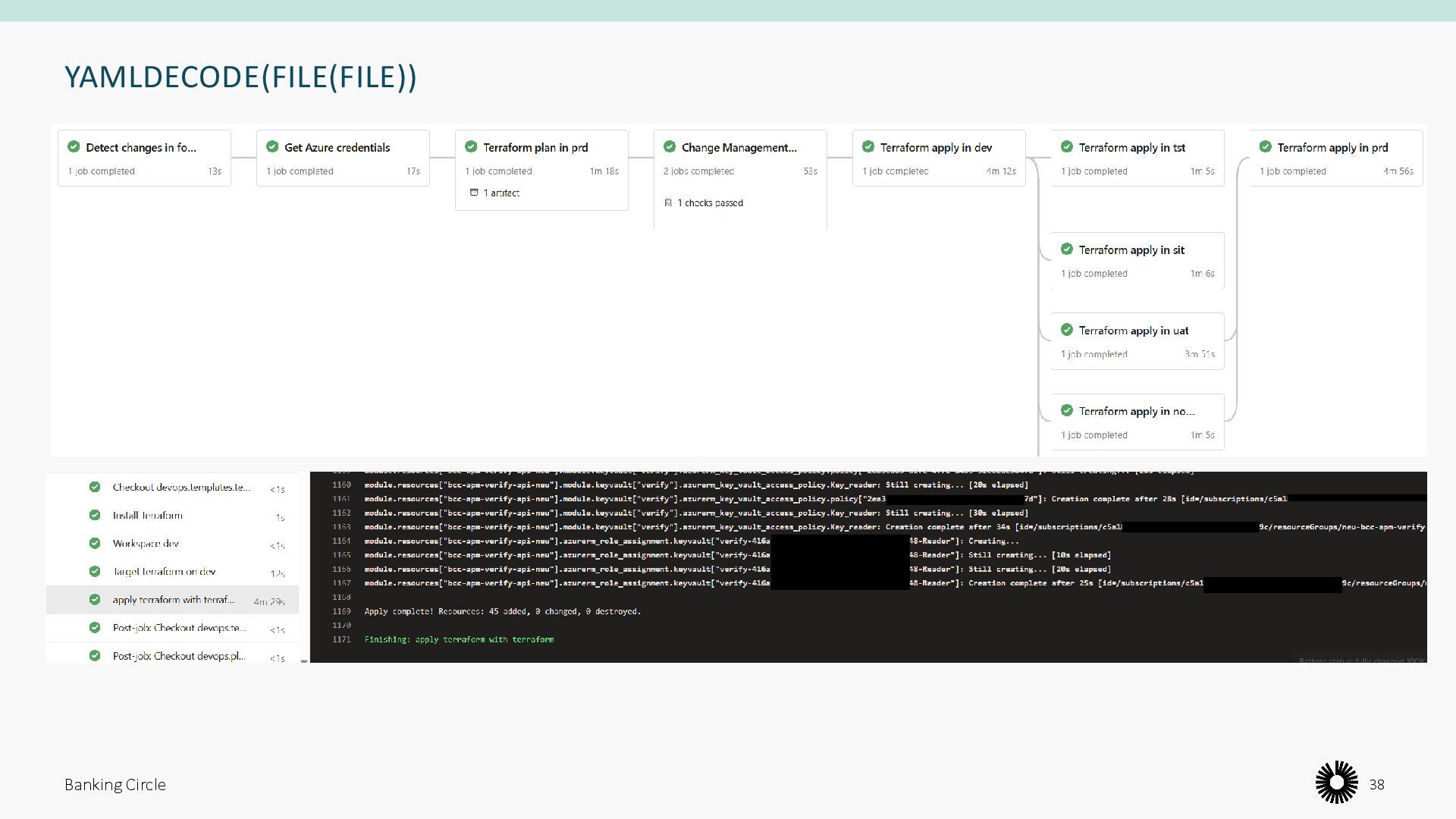Screen dimensions: 1456x819
Task: Click the Apply complete log line
Action: click(x=502, y=611)
